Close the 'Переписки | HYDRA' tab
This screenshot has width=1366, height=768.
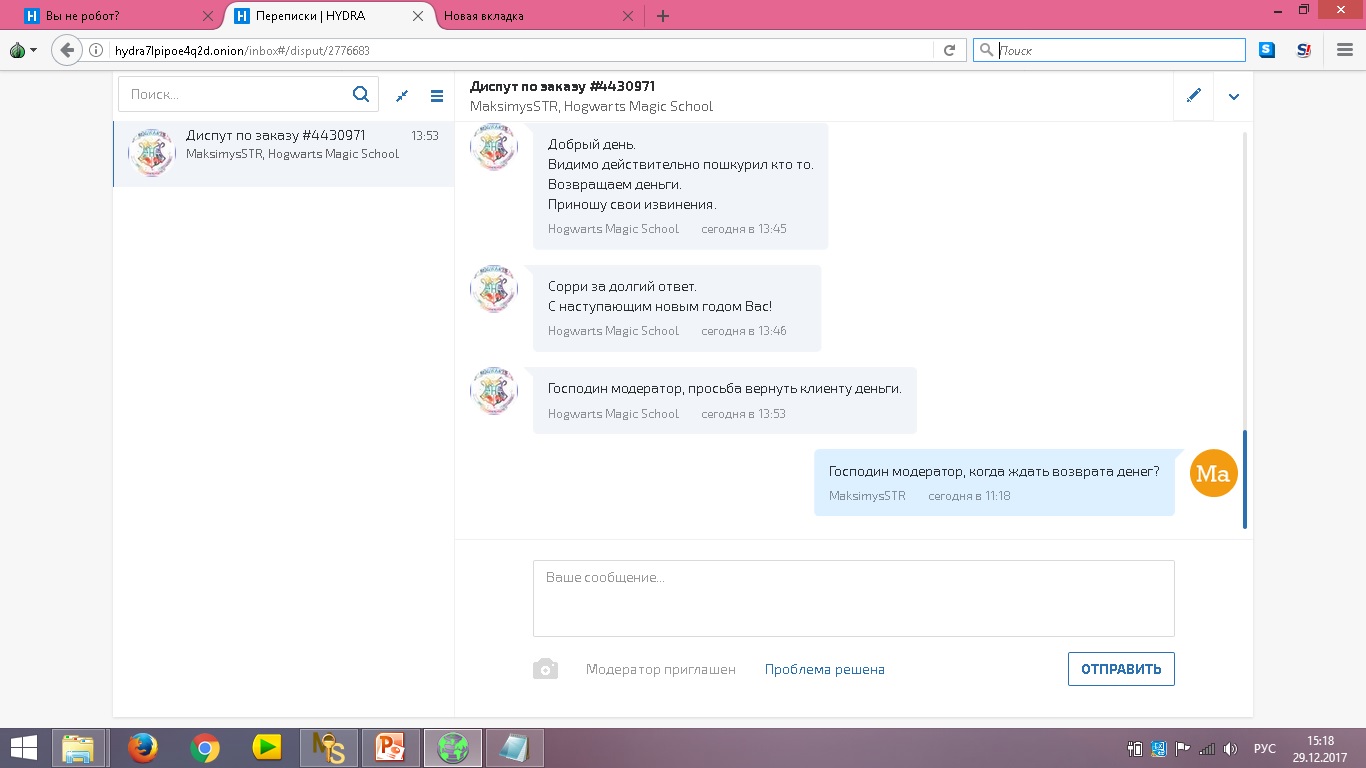418,16
